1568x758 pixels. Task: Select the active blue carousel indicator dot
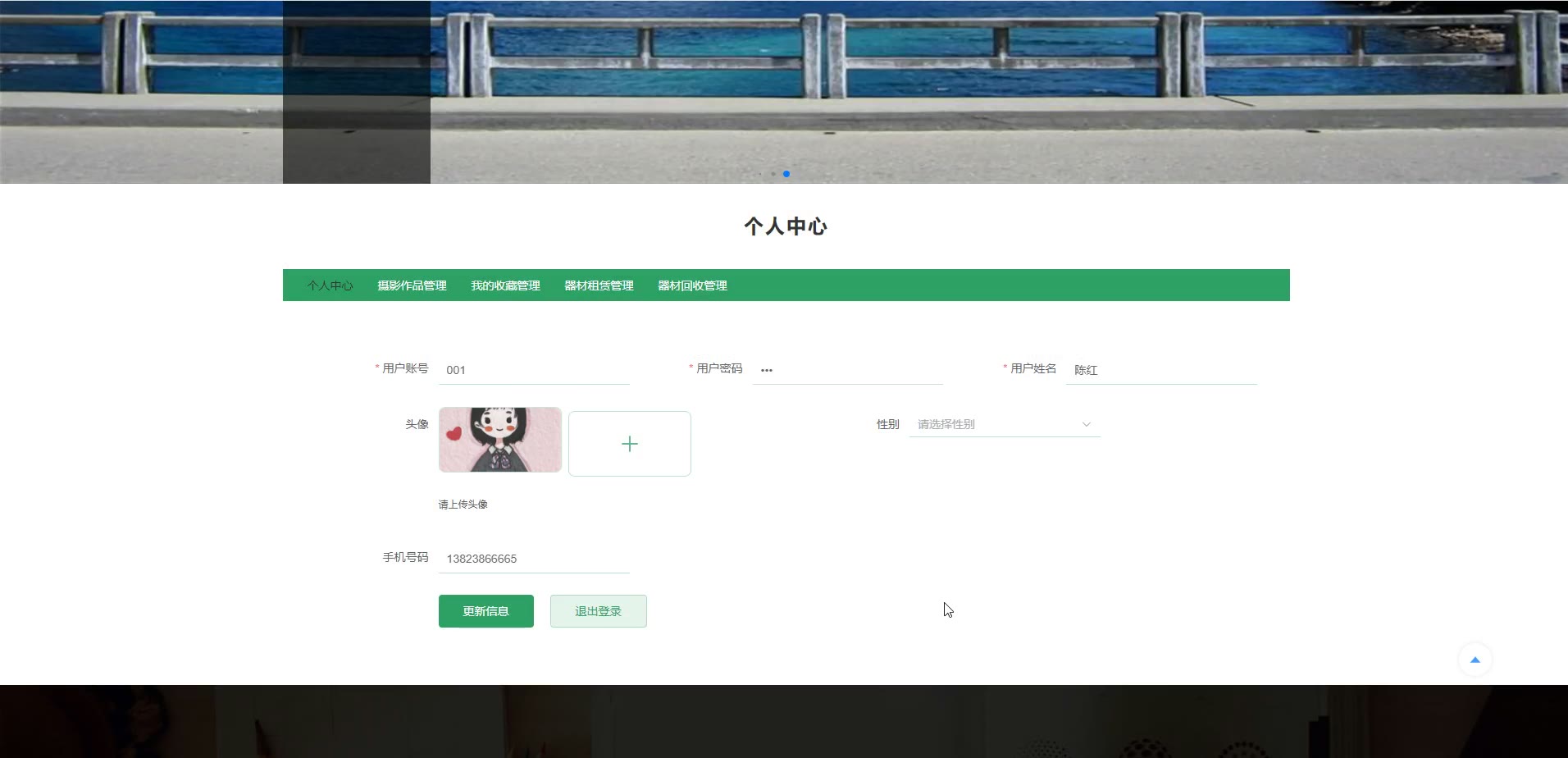coord(786,174)
